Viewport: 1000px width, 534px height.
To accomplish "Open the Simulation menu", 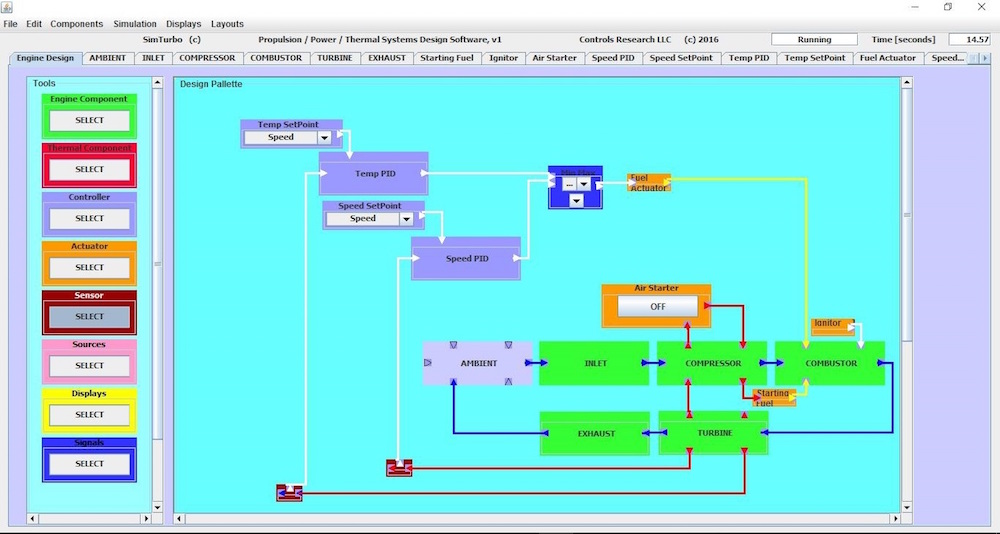I will pyautogui.click(x=134, y=23).
